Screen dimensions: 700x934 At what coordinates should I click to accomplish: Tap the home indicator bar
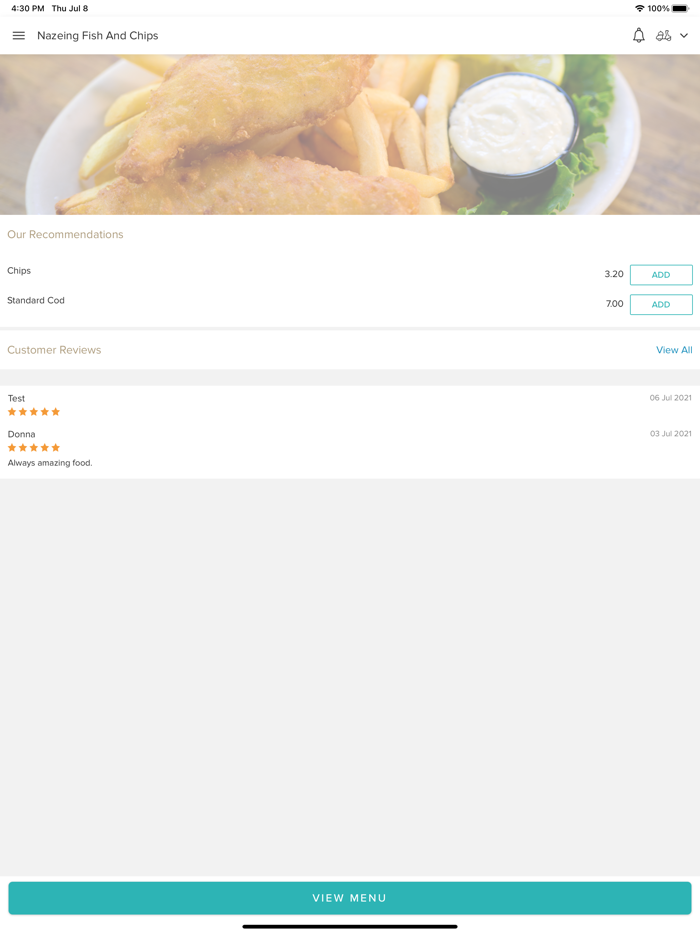click(x=350, y=927)
